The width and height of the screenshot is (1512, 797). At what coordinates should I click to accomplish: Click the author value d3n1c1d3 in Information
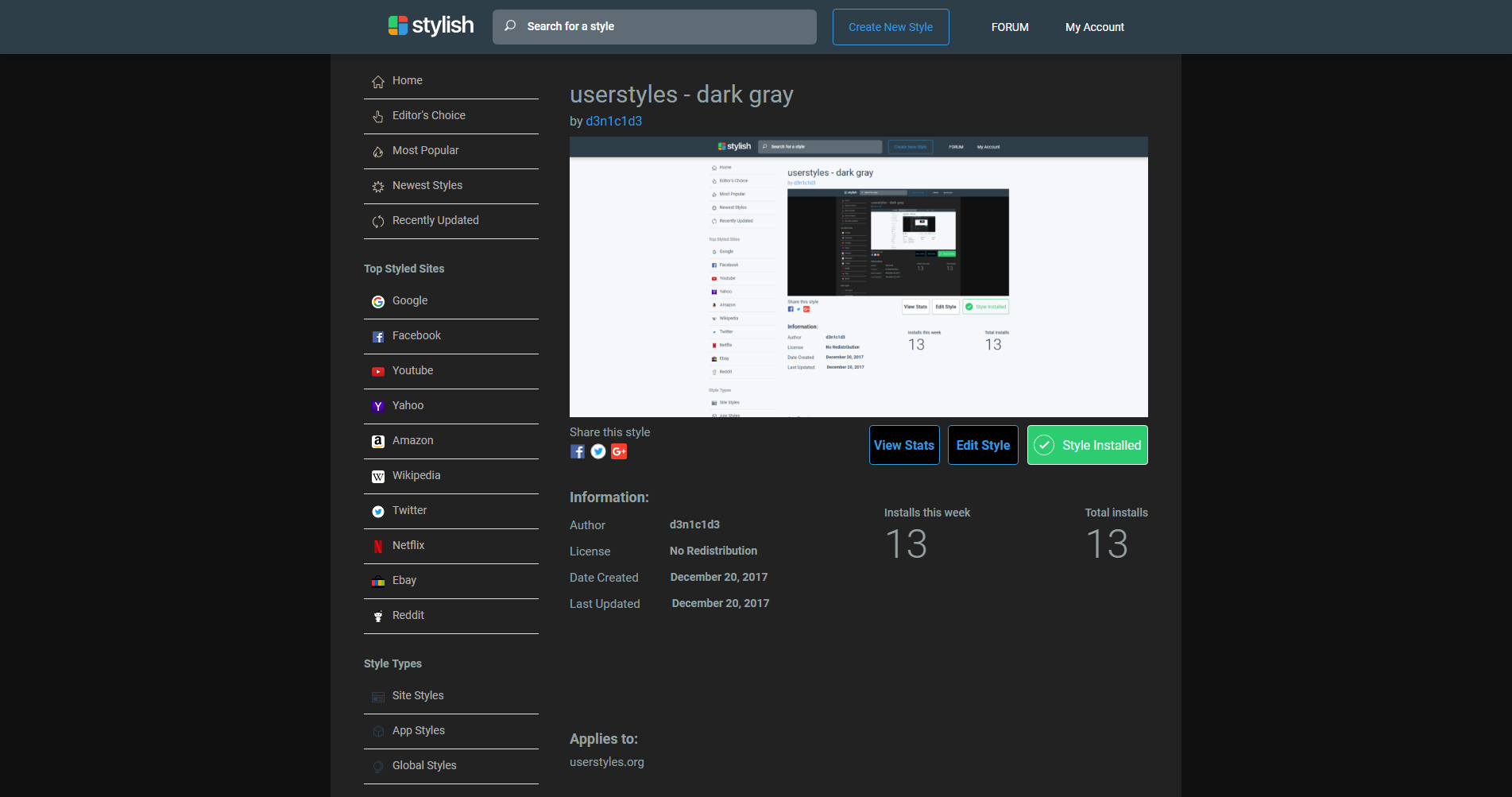click(x=694, y=524)
